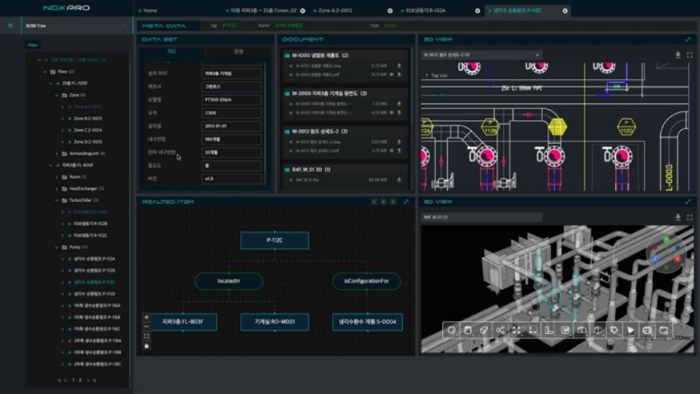Viewport: 700px width, 394px height.
Task: Collapse the Zone folder in BOM tree
Action: click(x=57, y=95)
